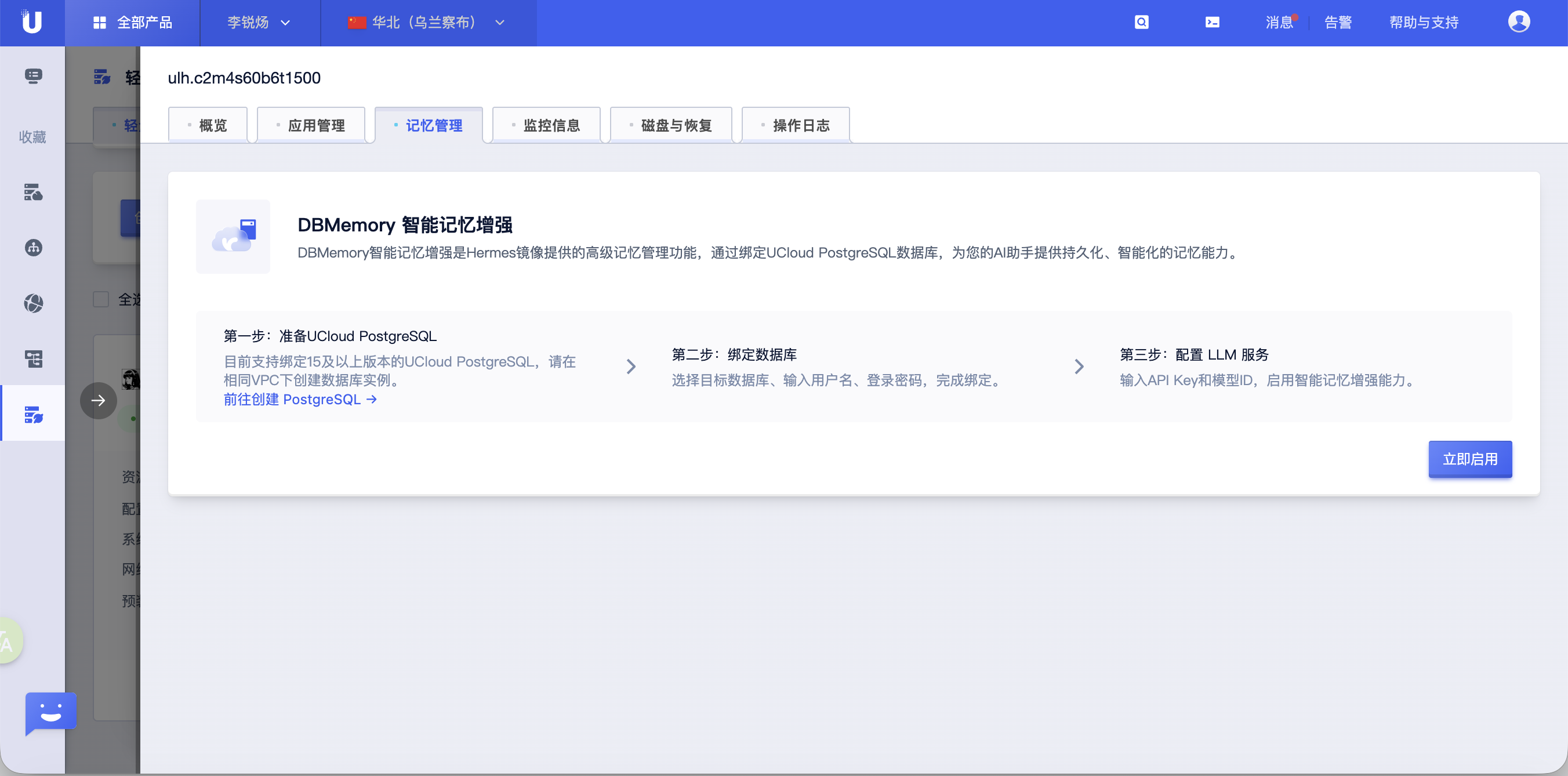Click the globe sidebar icon
The height and width of the screenshot is (776, 1568).
[33, 303]
